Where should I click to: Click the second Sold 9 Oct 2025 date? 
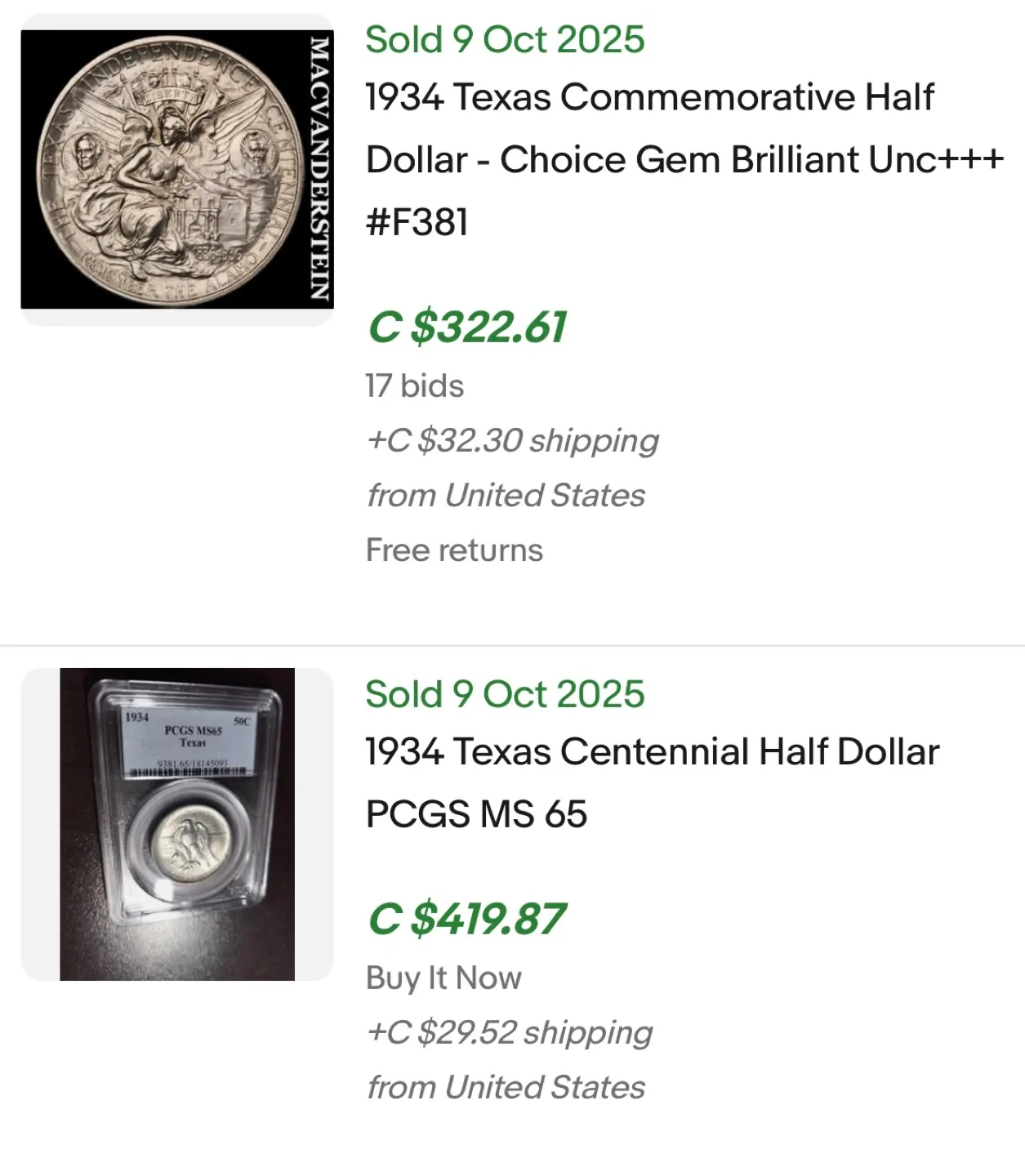tap(505, 695)
